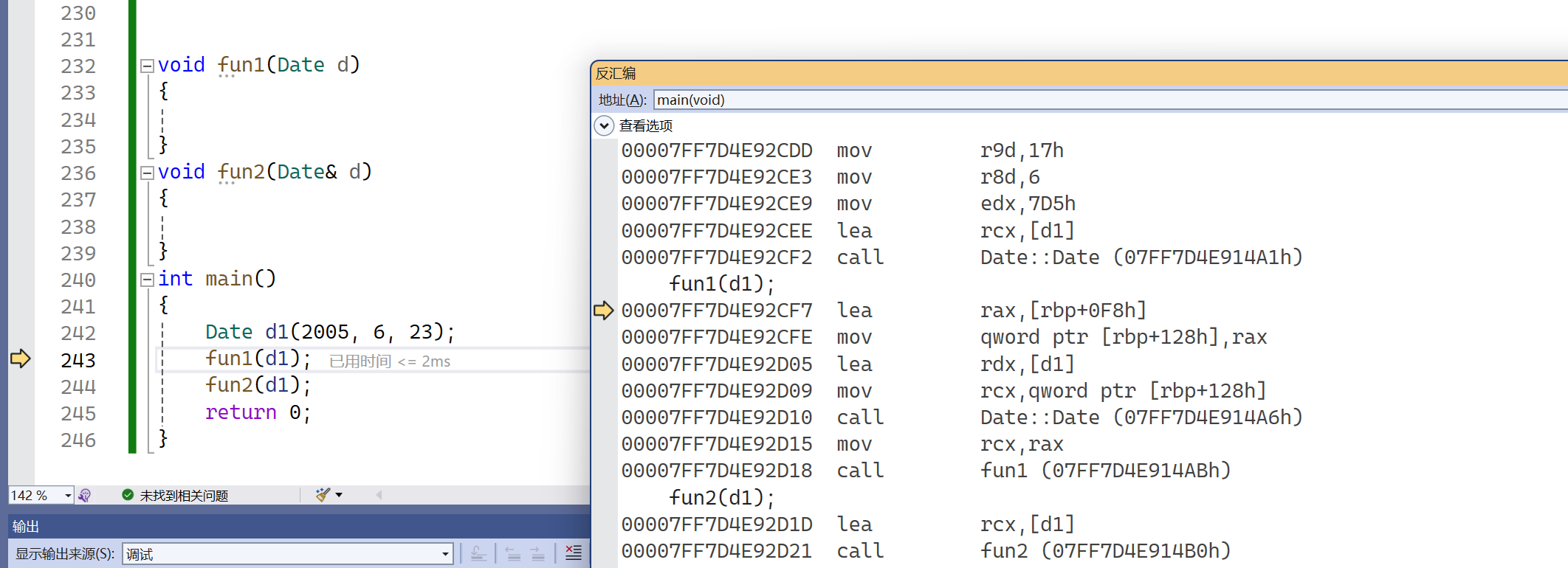Click the 'rdx,[d1]' operand

click(1028, 364)
